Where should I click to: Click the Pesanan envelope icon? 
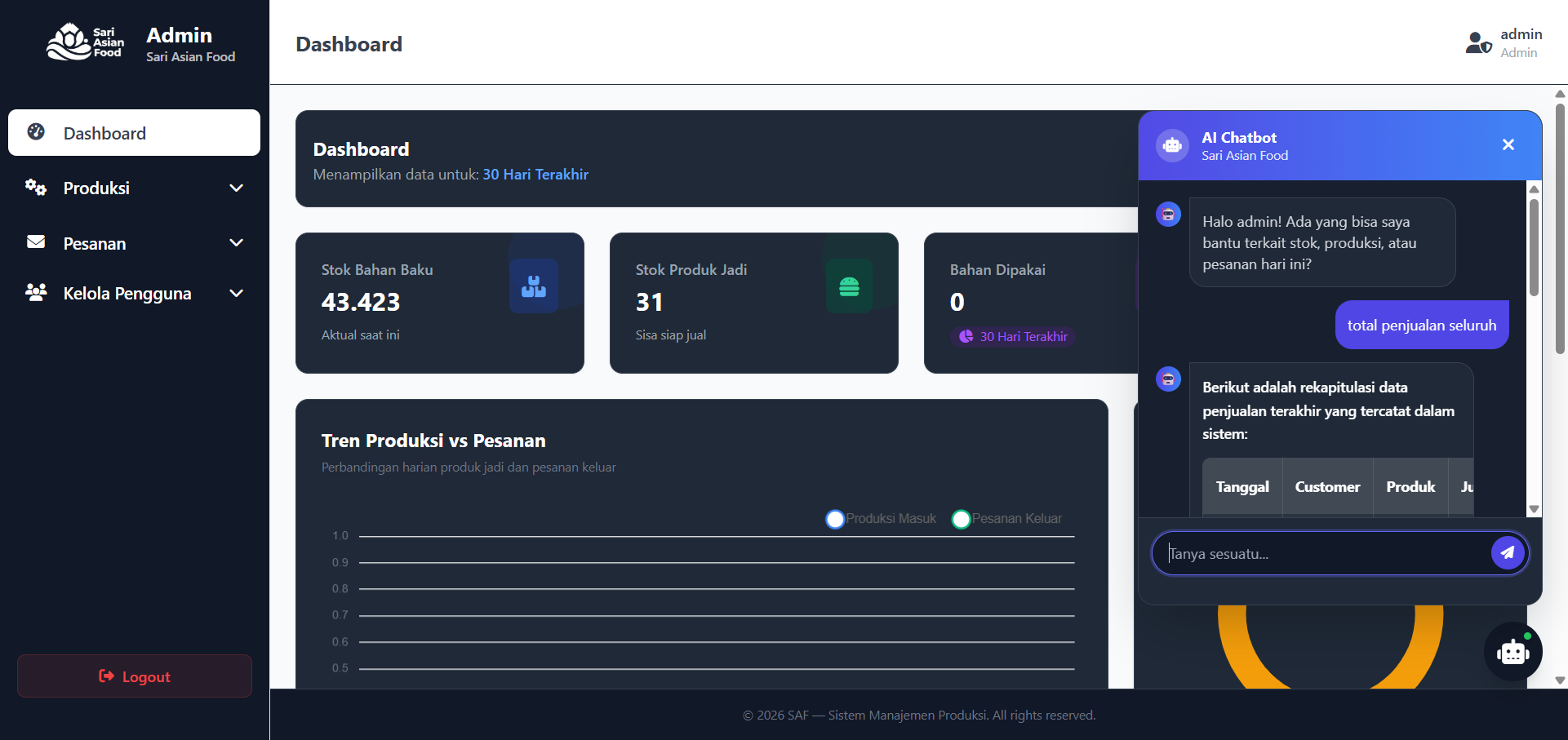[36, 241]
